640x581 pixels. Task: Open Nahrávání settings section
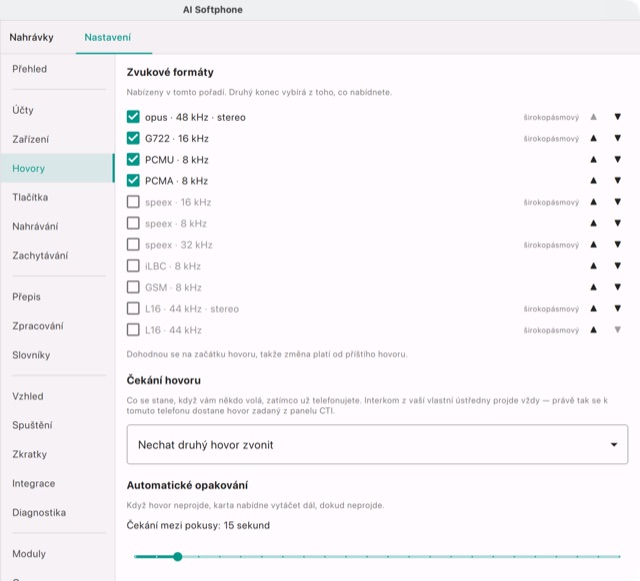coord(58,226)
